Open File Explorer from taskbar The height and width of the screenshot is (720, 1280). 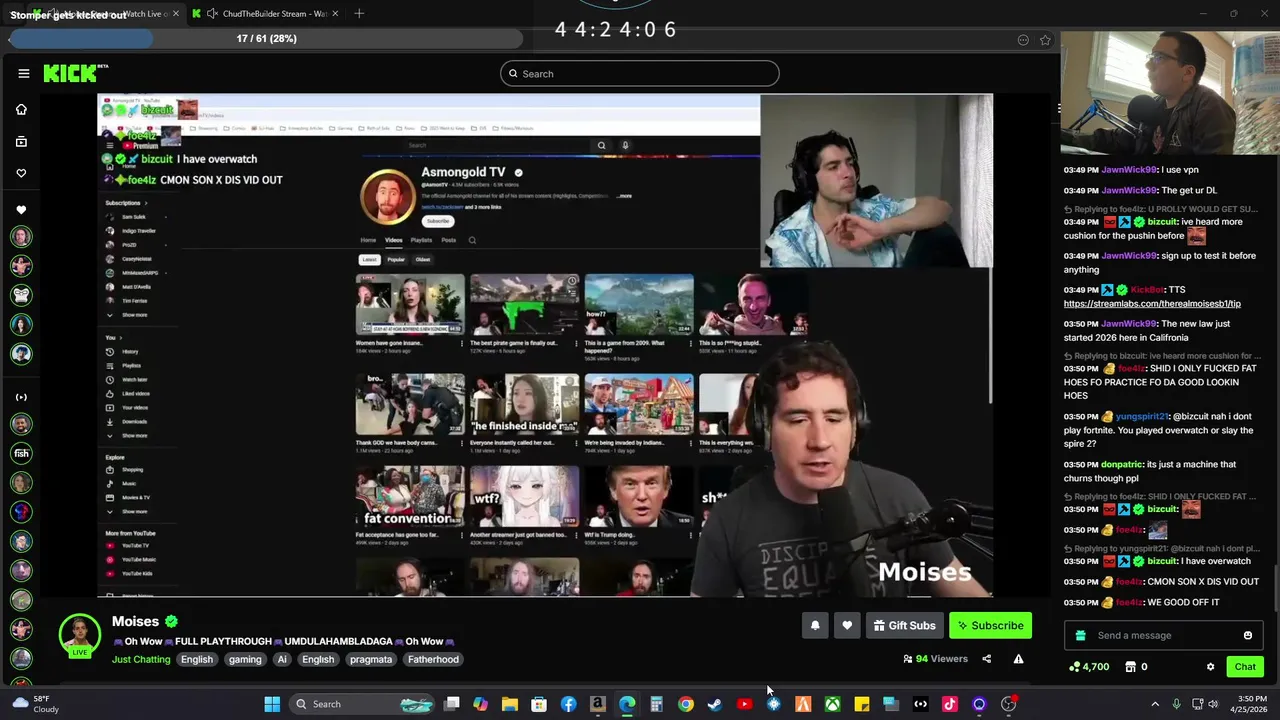(x=510, y=704)
